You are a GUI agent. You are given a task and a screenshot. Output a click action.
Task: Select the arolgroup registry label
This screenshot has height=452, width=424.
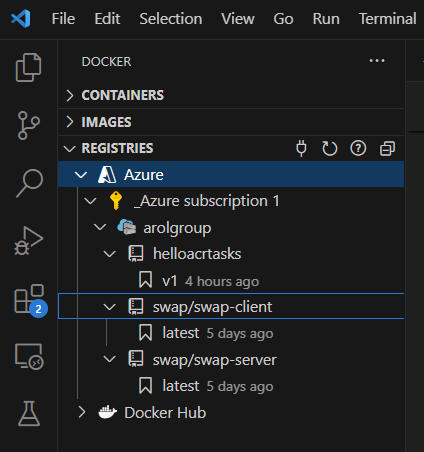(x=177, y=228)
